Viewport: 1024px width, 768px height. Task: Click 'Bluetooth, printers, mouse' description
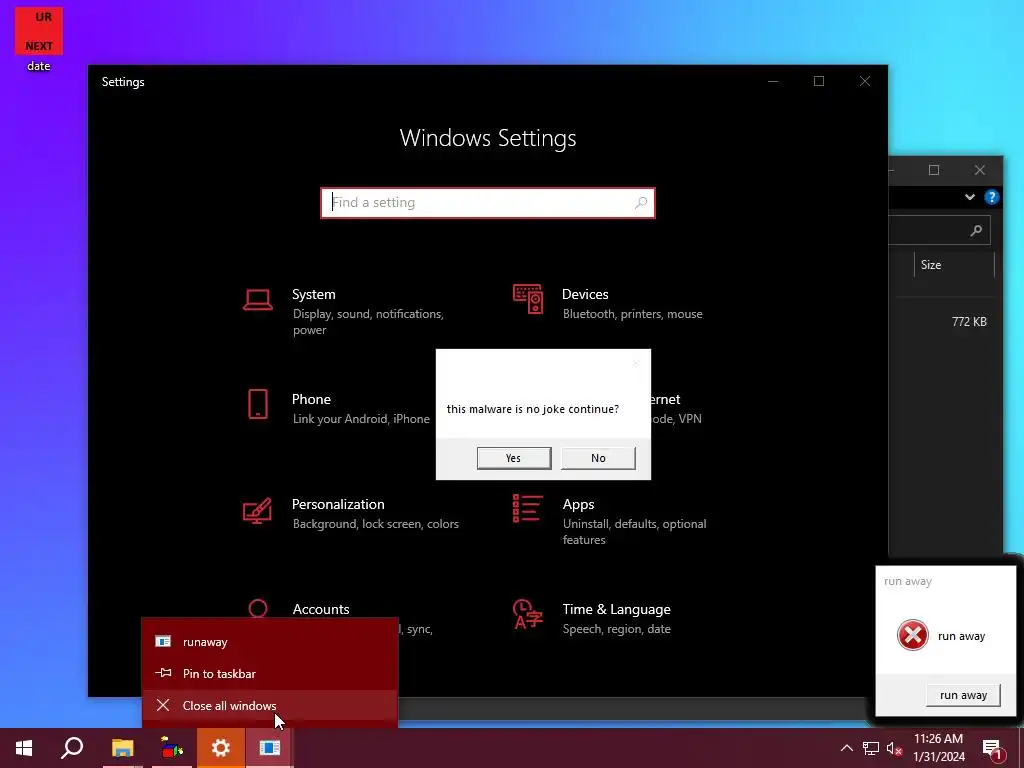(632, 313)
